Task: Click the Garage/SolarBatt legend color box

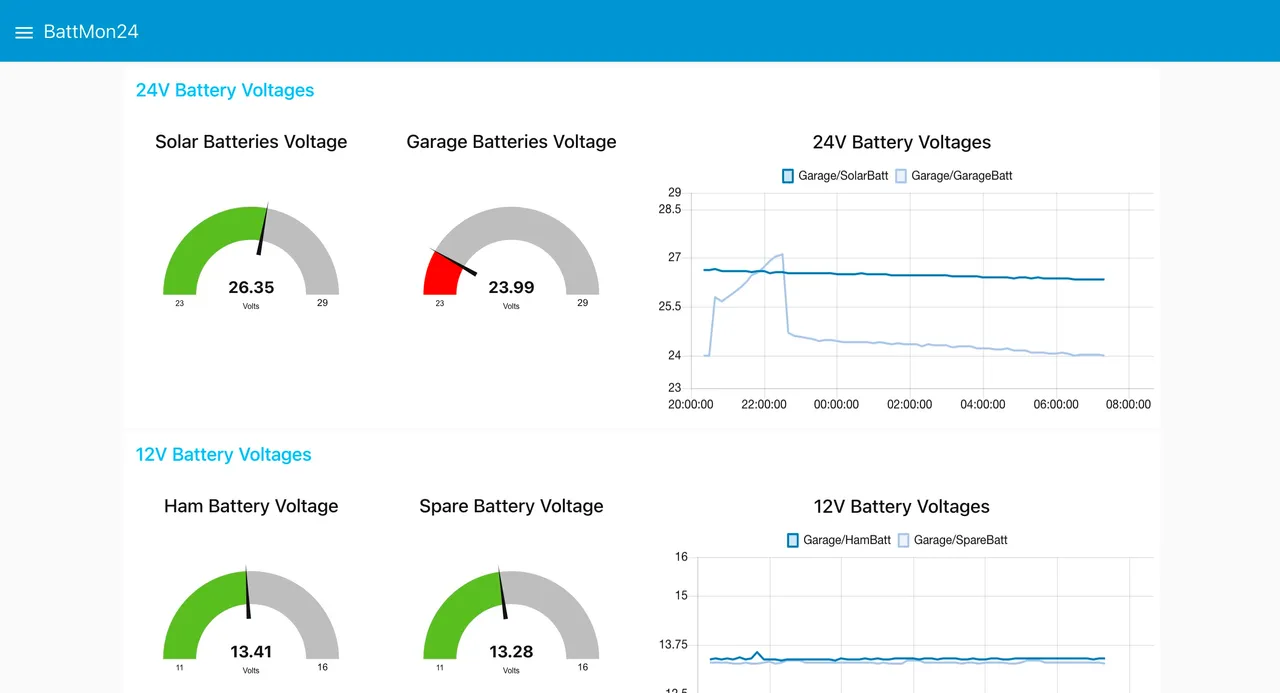Action: coord(788,176)
